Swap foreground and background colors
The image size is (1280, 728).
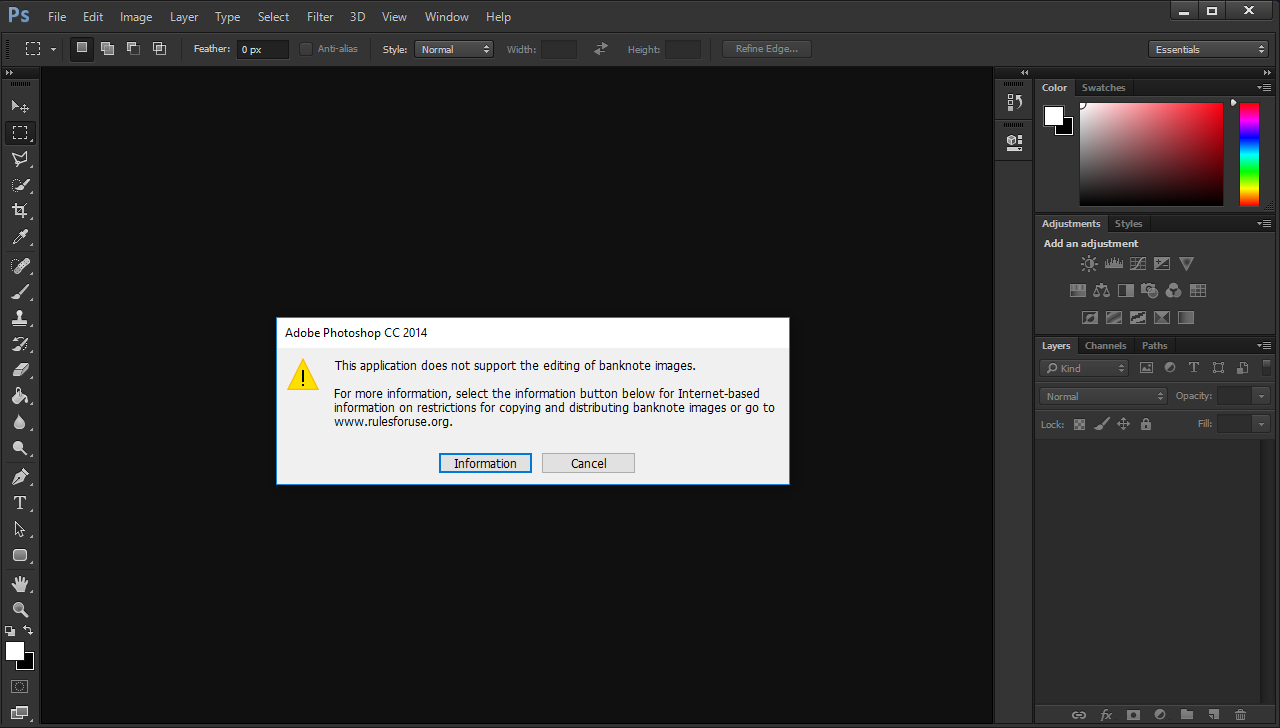click(28, 631)
